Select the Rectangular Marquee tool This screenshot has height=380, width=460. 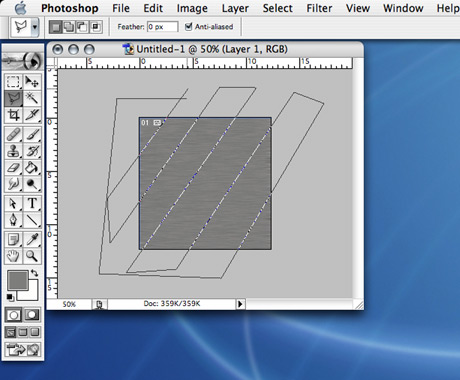[x=14, y=82]
